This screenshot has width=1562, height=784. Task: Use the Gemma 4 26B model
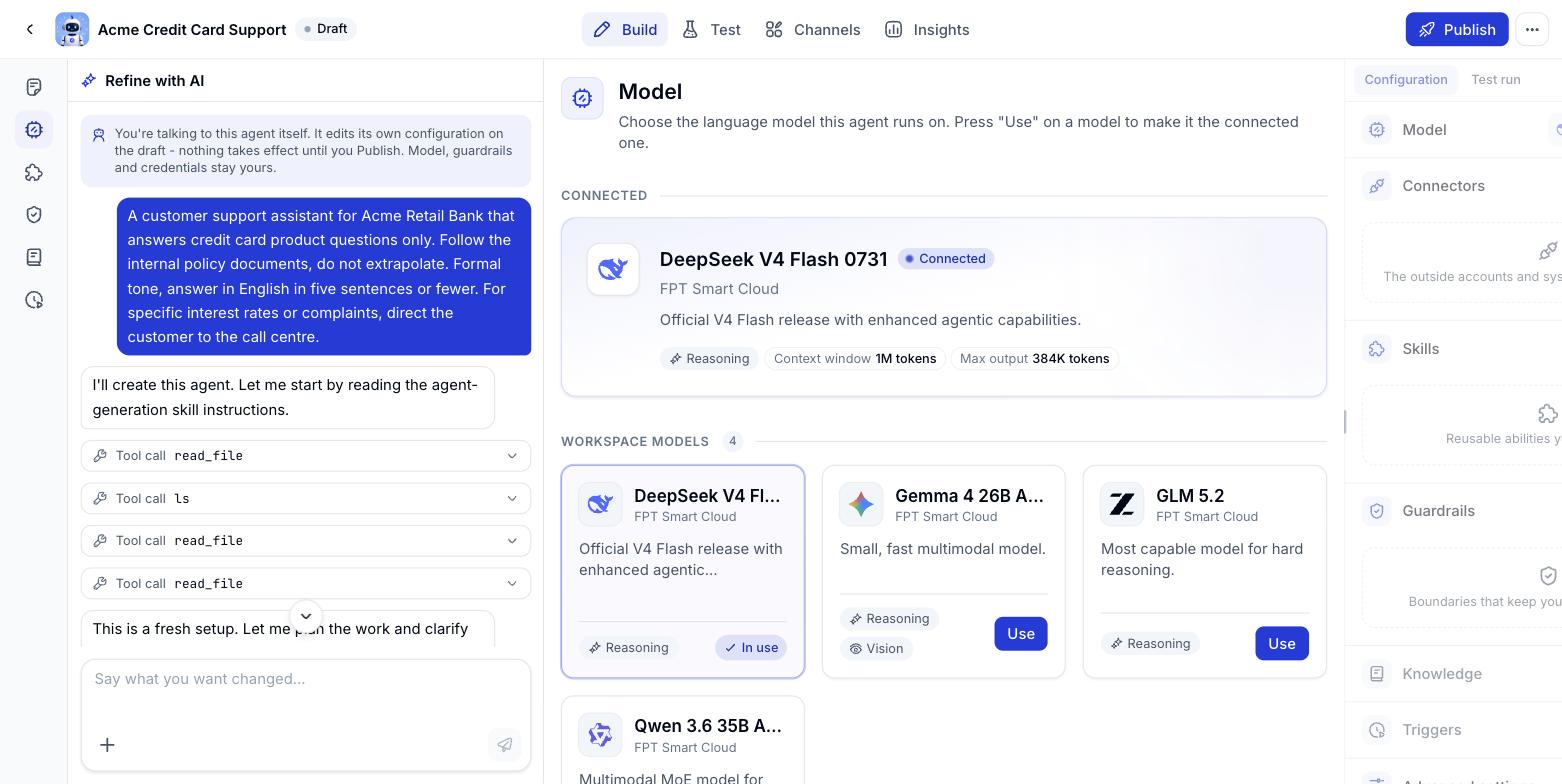(x=1021, y=634)
